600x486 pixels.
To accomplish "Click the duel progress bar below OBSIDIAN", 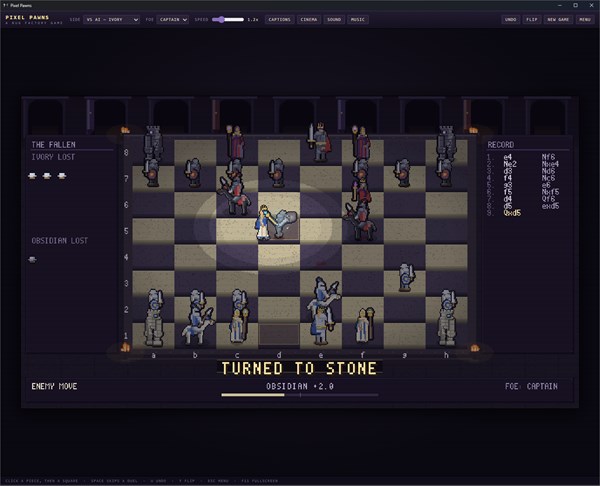I will coord(300,395).
